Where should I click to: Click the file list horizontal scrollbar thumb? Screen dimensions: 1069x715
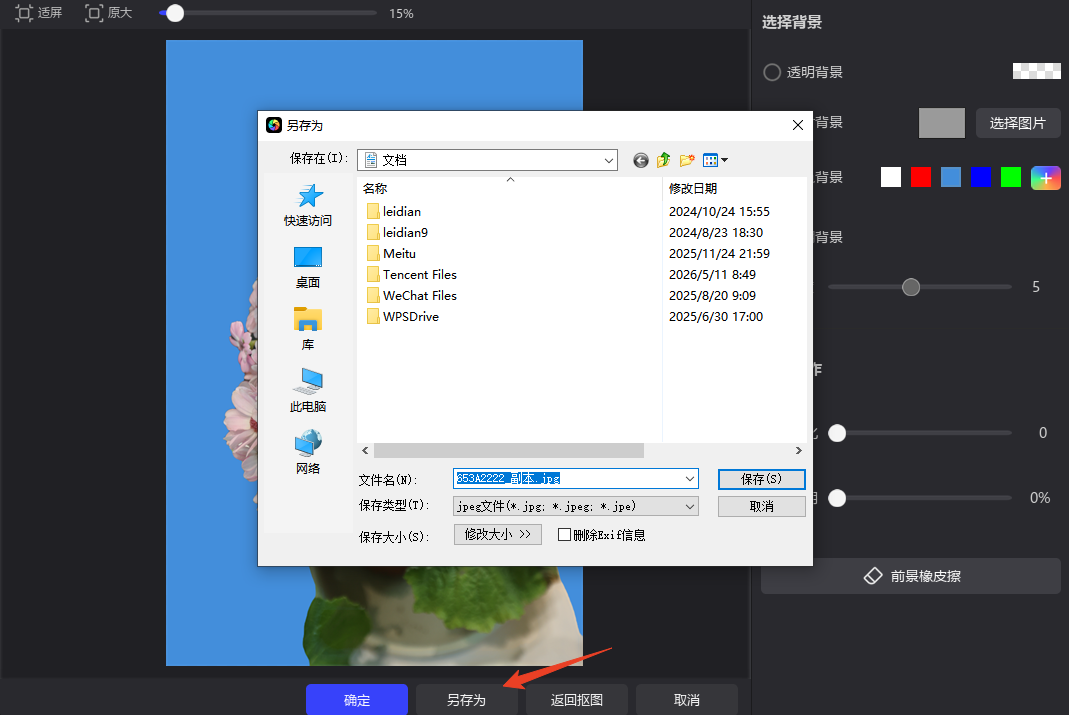(509, 451)
